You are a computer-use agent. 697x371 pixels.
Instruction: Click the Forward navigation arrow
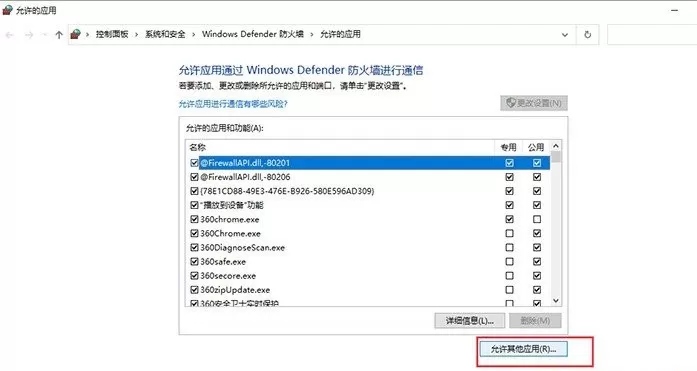29,35
